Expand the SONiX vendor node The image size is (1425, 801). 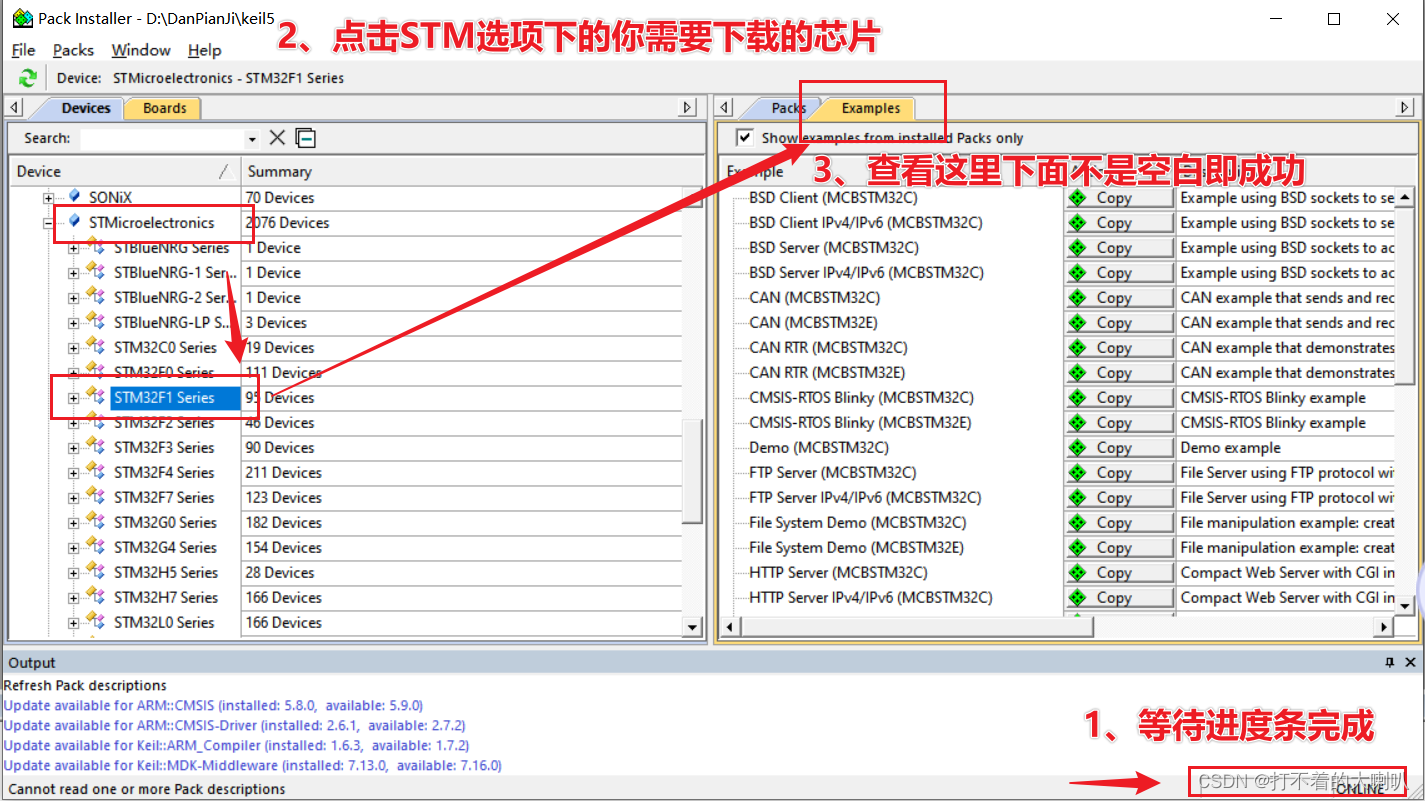click(48, 198)
